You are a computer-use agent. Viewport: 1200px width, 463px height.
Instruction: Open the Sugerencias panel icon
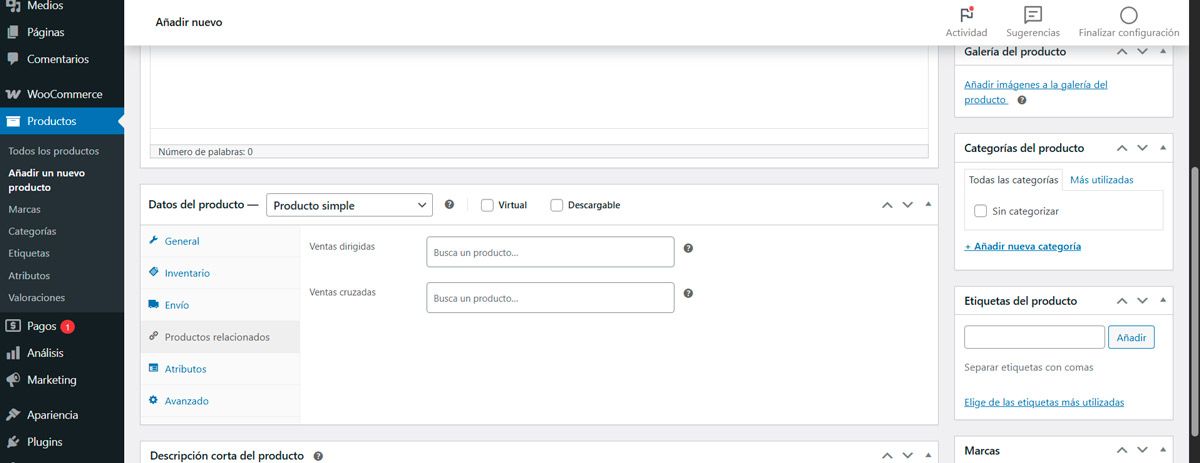[x=1033, y=14]
